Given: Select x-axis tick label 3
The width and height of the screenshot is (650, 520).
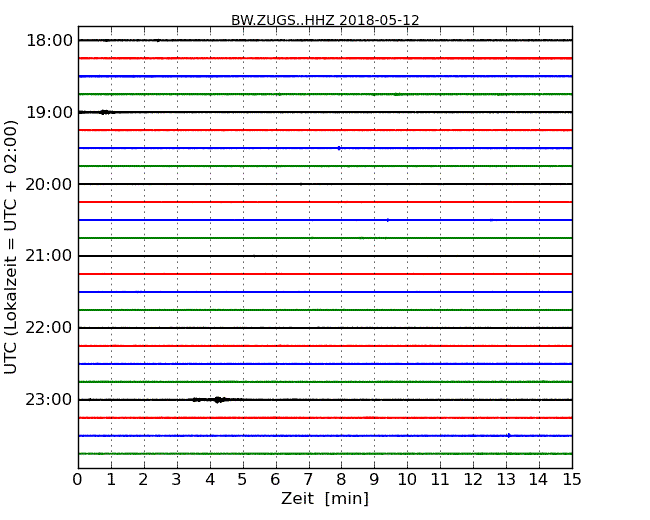Looking at the screenshot, I should coord(177,480).
